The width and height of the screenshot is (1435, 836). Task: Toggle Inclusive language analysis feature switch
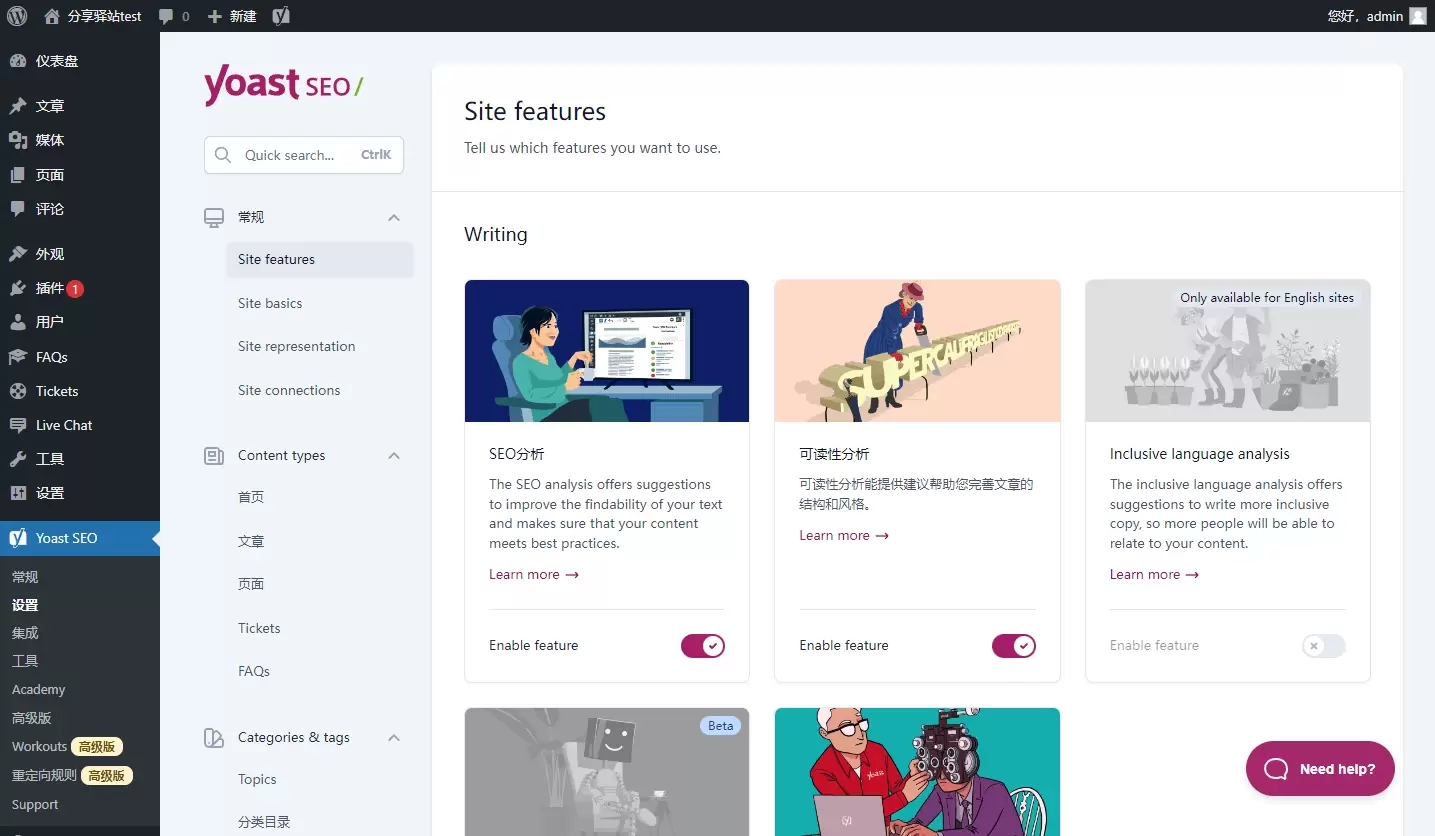click(x=1324, y=646)
